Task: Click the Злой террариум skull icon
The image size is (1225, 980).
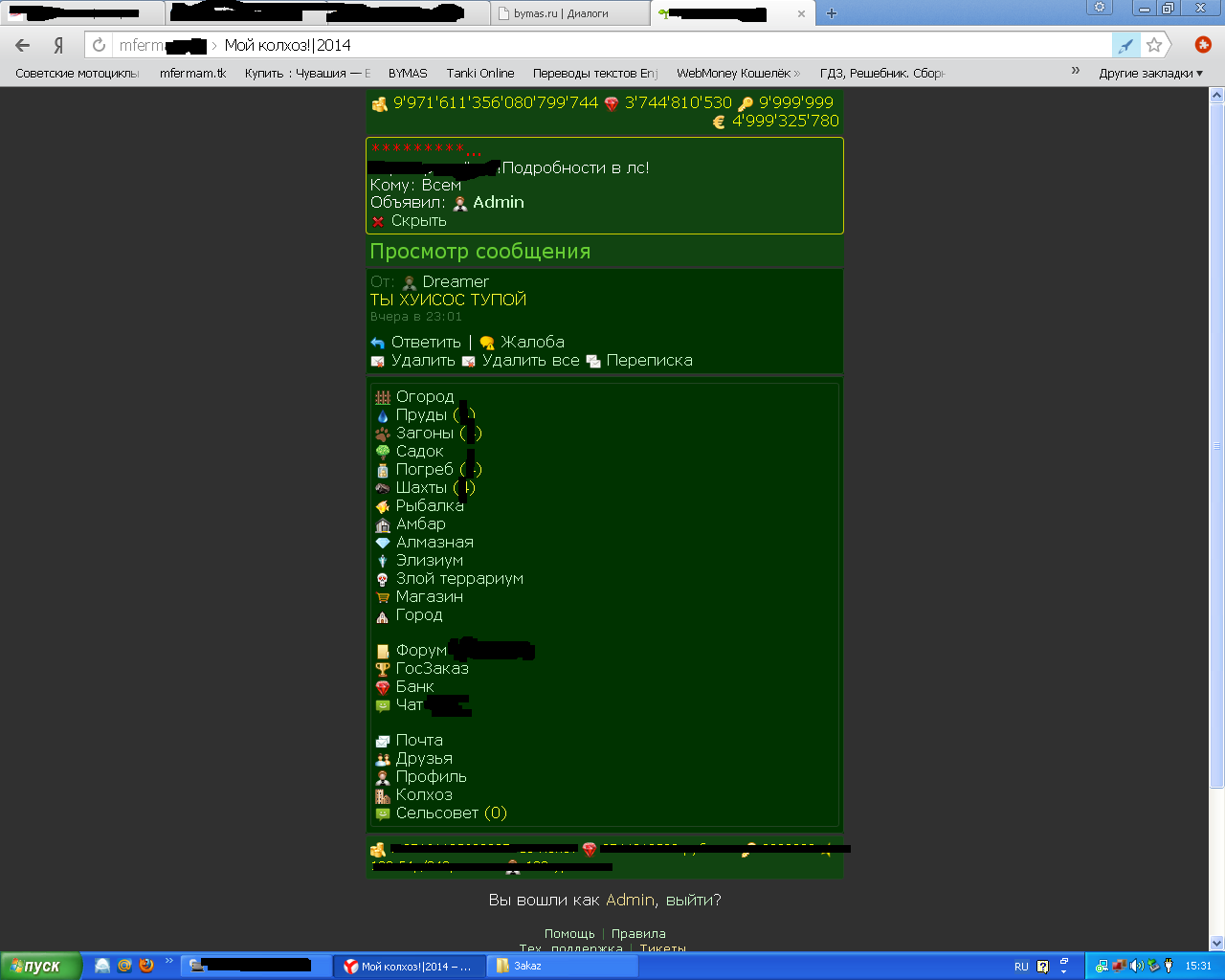Action: click(383, 579)
